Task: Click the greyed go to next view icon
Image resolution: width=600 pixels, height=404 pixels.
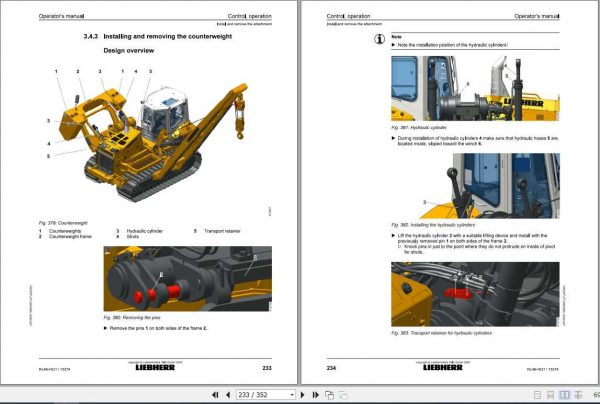Action: tap(343, 395)
